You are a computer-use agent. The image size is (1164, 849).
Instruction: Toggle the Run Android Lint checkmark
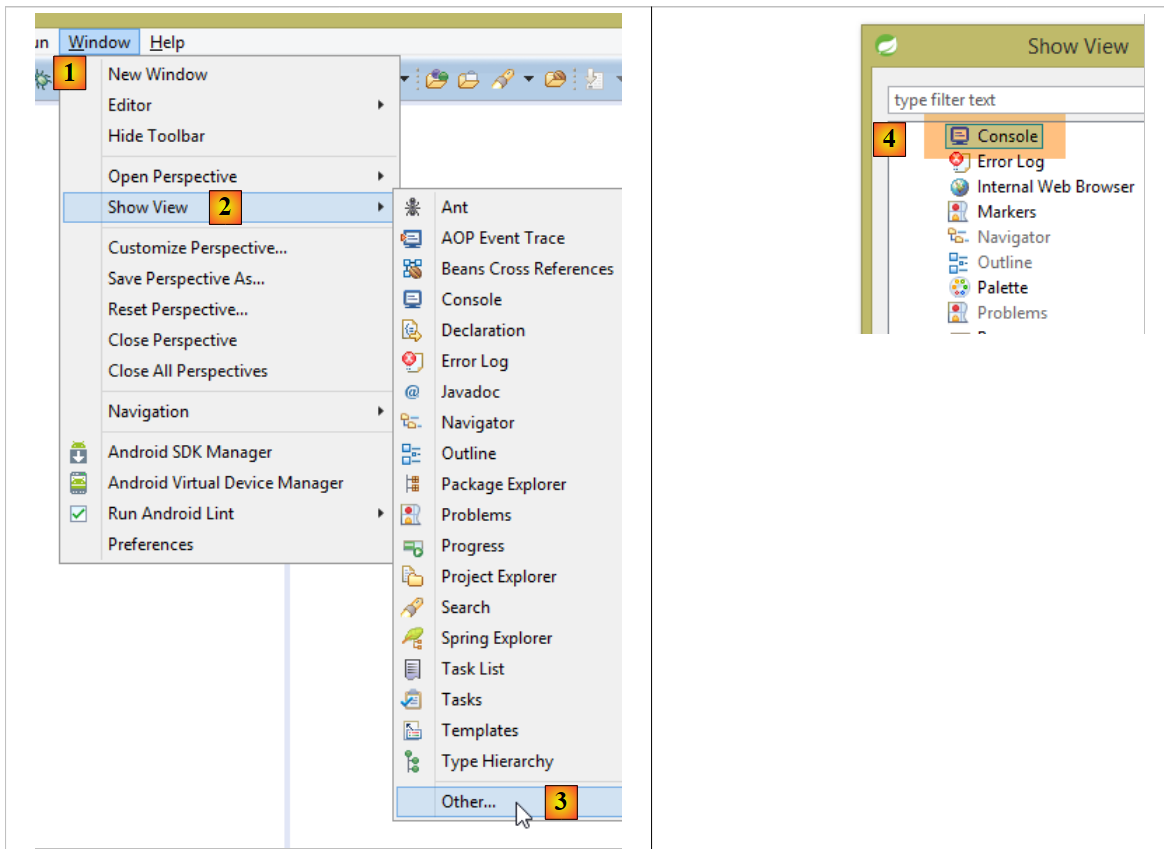tap(79, 514)
